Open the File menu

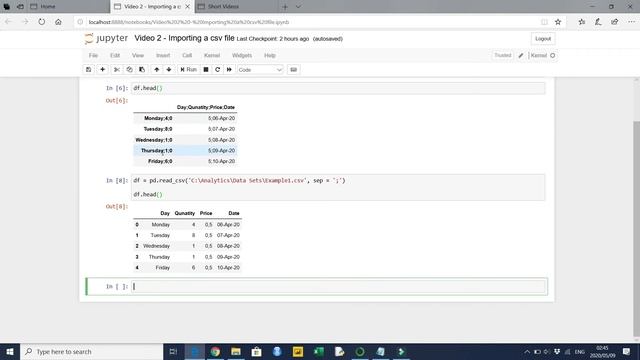pyautogui.click(x=93, y=56)
